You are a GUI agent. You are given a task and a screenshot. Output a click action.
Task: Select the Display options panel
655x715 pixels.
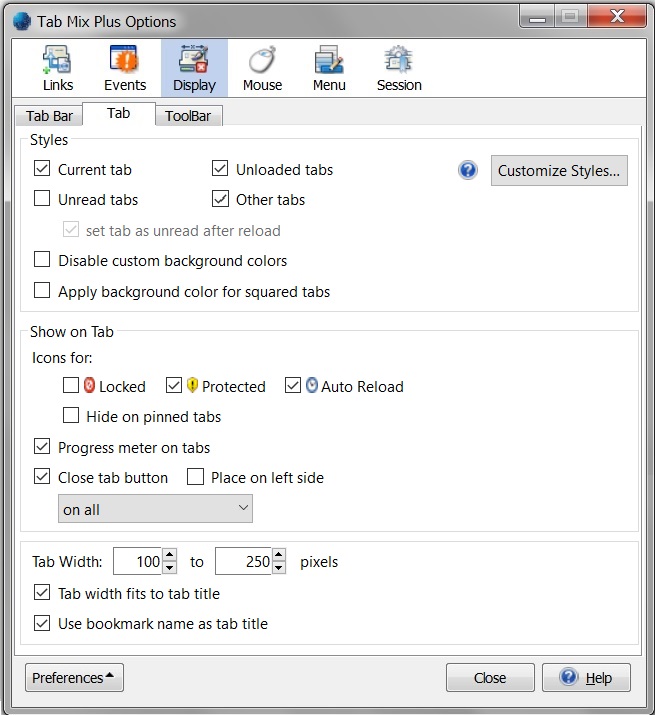[194, 68]
